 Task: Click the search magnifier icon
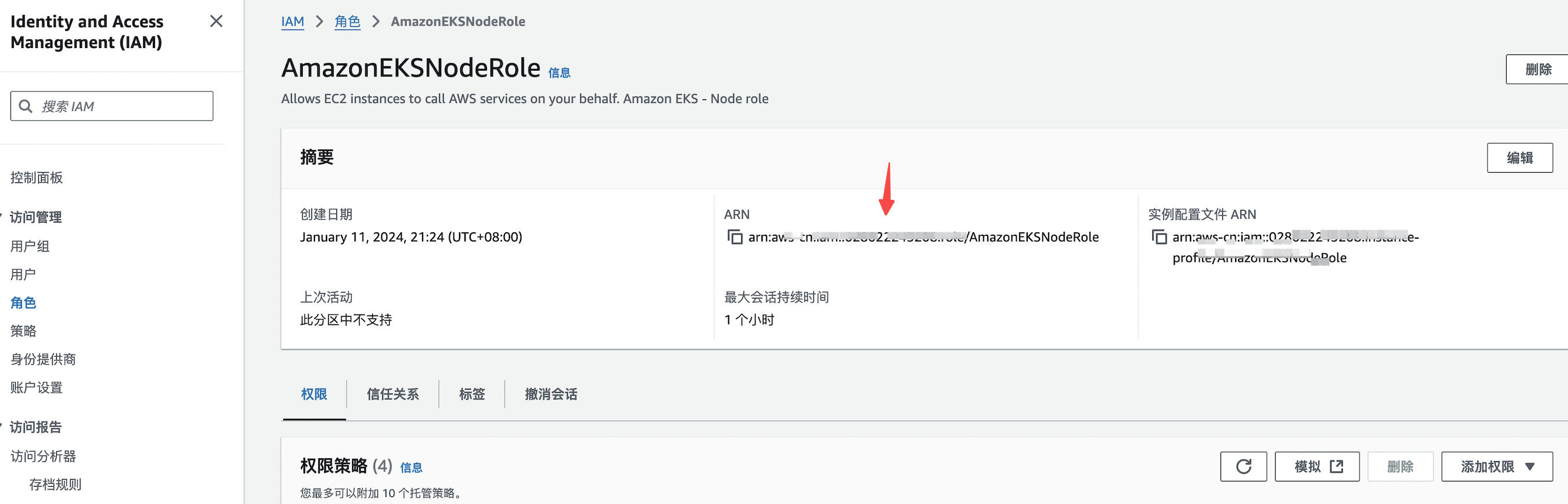point(25,107)
